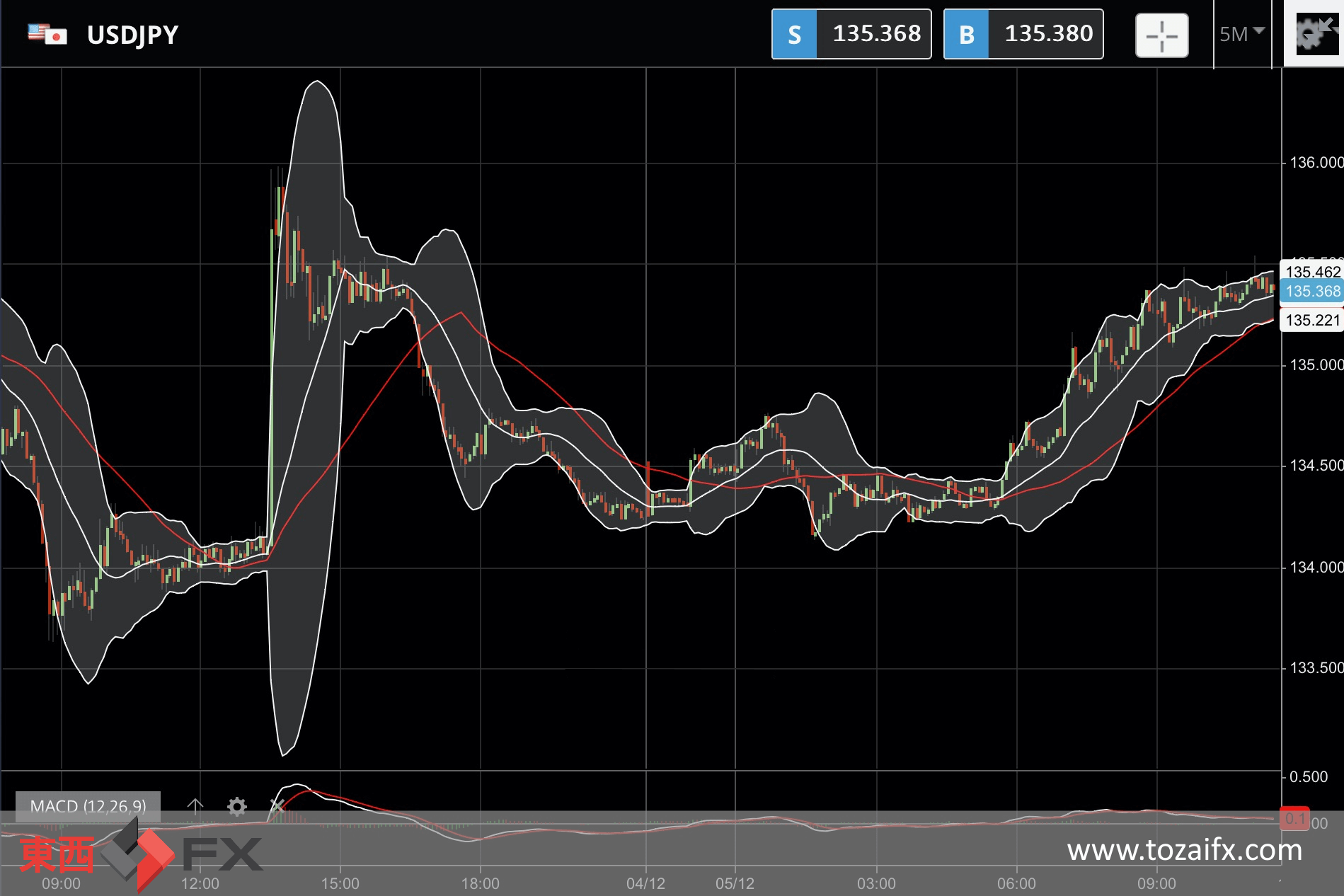Image resolution: width=1344 pixels, height=896 pixels.
Task: Open the 5M timeframe dropdown
Action: click(1241, 34)
